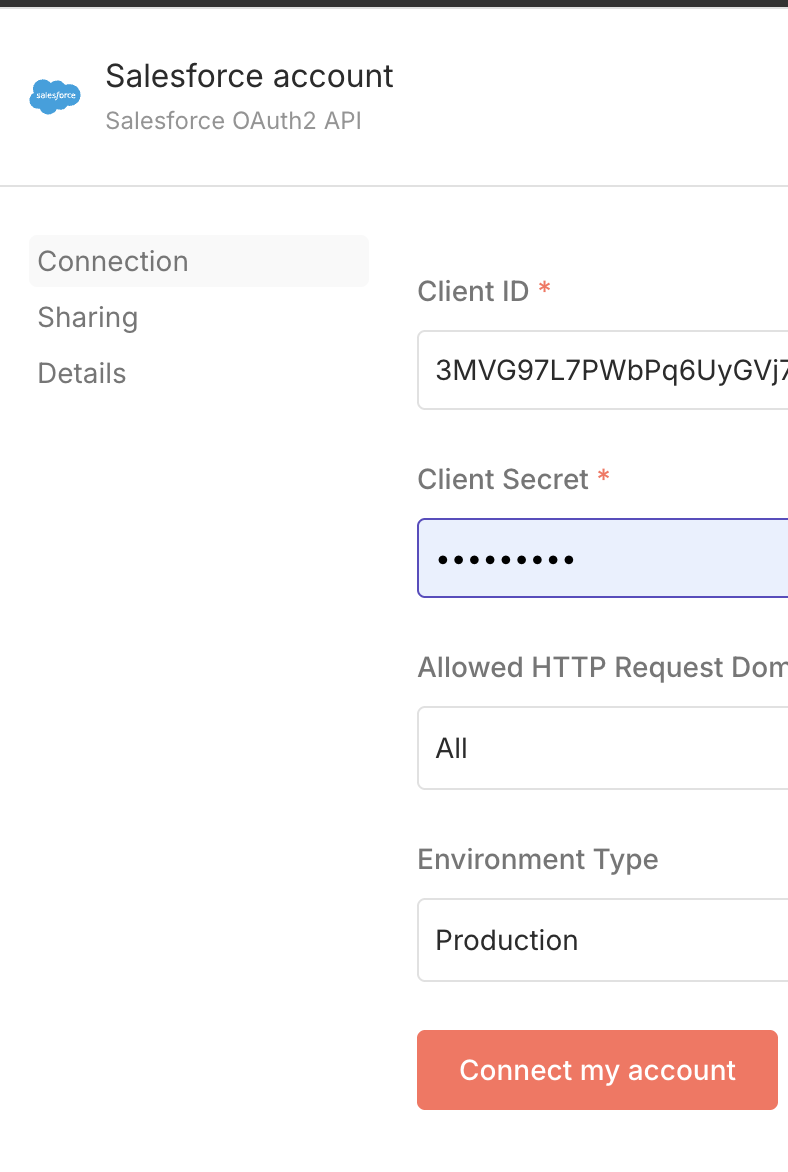788x1172 pixels.
Task: Click the masked dots in Client Secret
Action: tap(505, 559)
